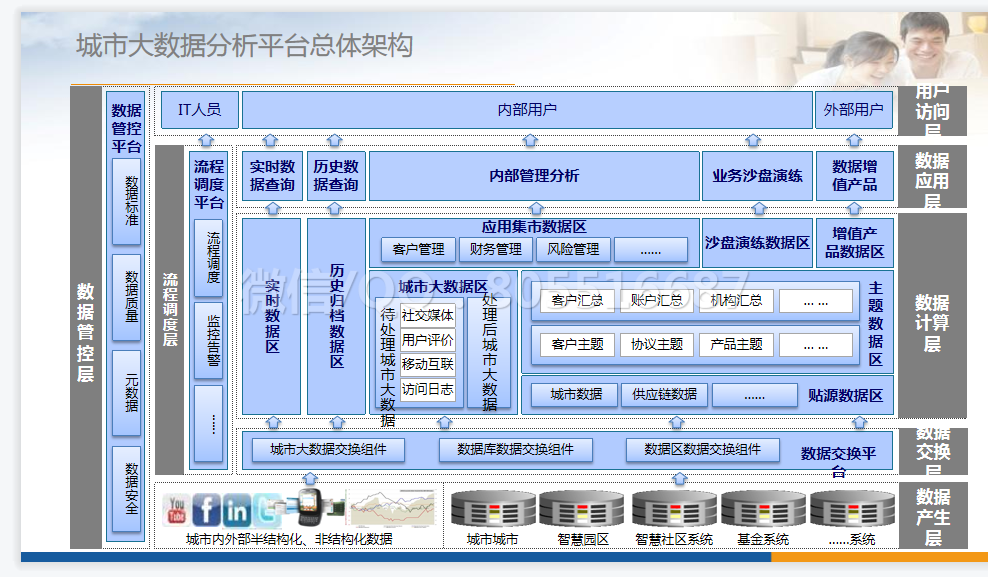Click the database cylinder above 智慧园区

582,509
